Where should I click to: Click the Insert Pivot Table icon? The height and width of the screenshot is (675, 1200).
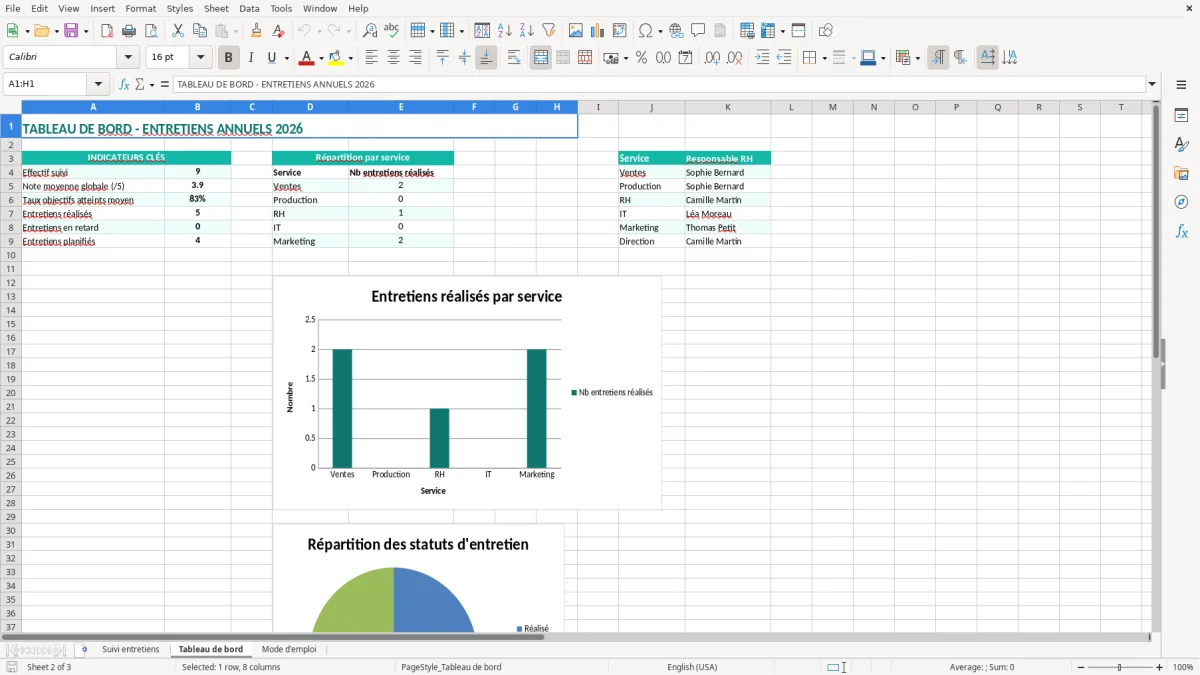pos(619,31)
